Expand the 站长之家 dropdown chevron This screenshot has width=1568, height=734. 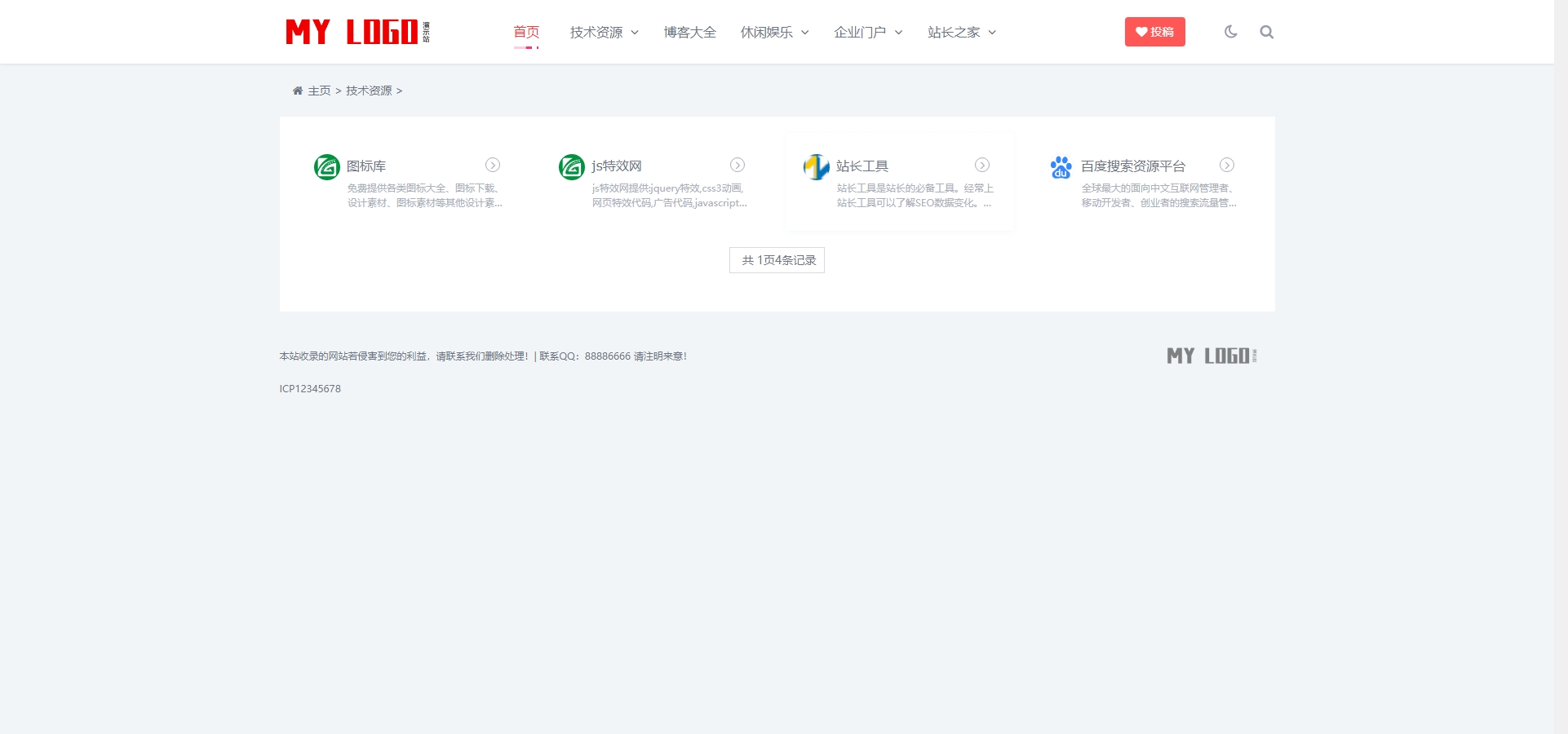(x=992, y=33)
